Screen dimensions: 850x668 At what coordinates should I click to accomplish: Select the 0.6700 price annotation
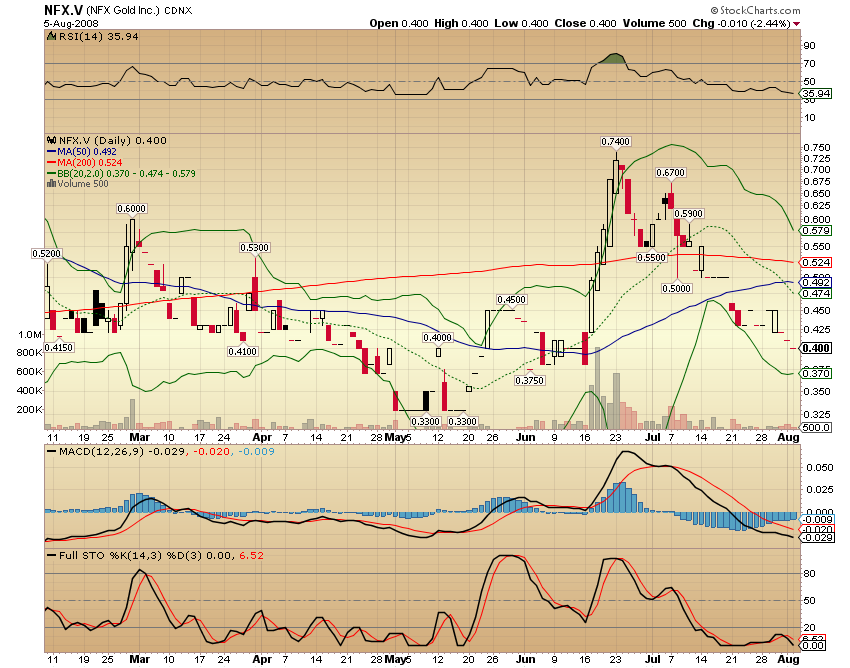point(669,172)
